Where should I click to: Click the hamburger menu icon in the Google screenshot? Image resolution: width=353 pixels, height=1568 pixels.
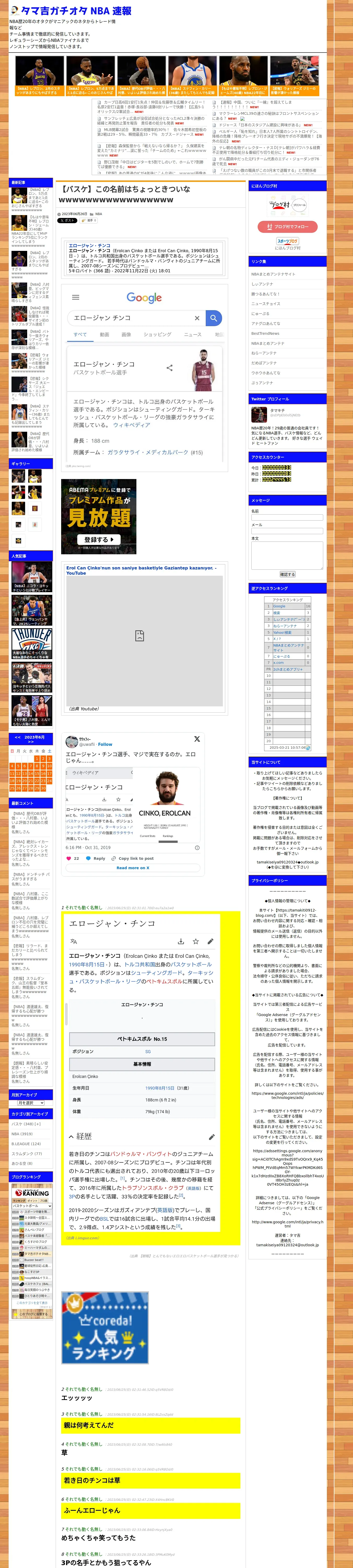click(76, 298)
